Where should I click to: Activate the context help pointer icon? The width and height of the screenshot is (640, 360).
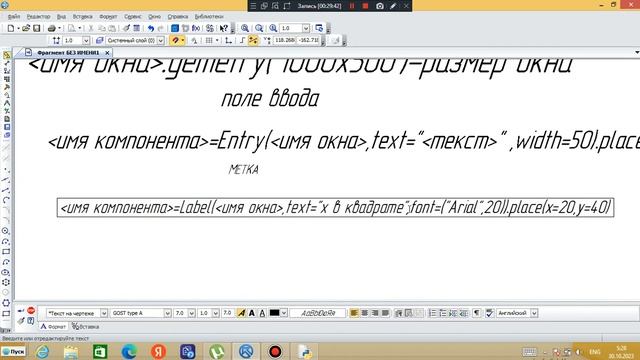coord(224,28)
